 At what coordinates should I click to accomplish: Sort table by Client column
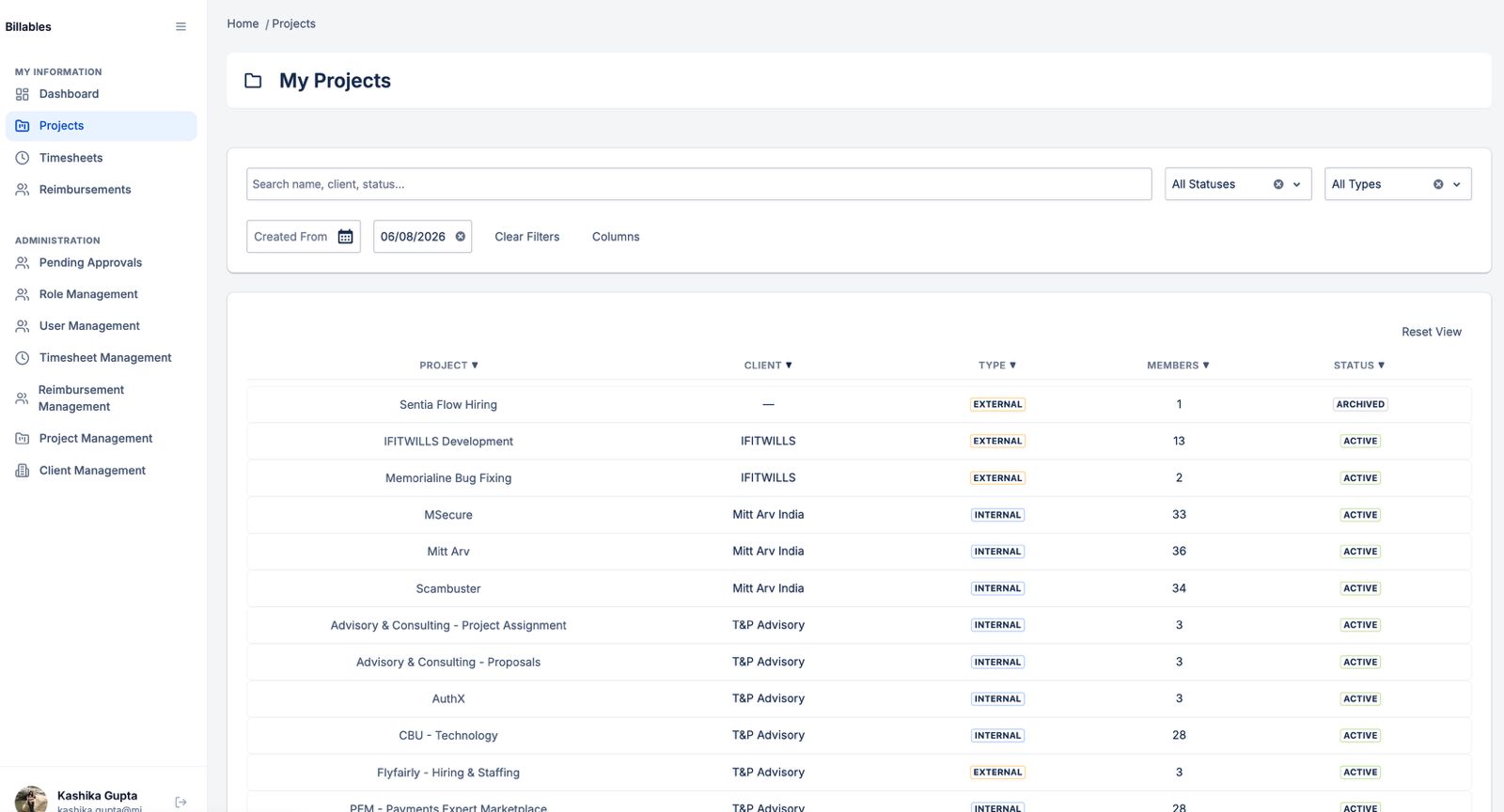point(768,366)
